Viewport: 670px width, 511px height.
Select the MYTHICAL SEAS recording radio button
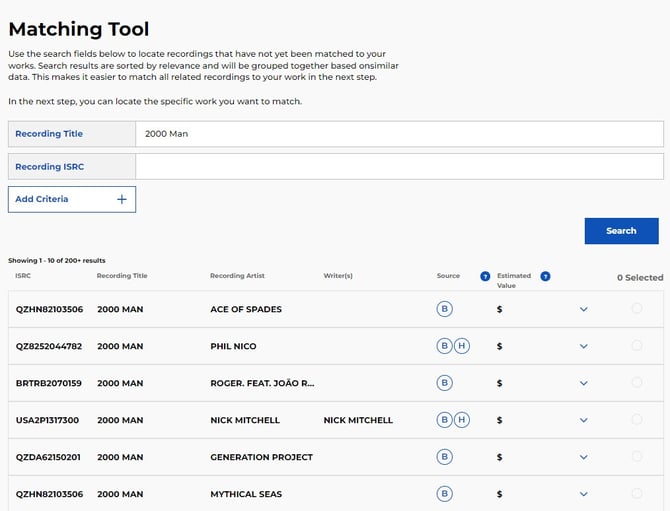pyautogui.click(x=637, y=493)
